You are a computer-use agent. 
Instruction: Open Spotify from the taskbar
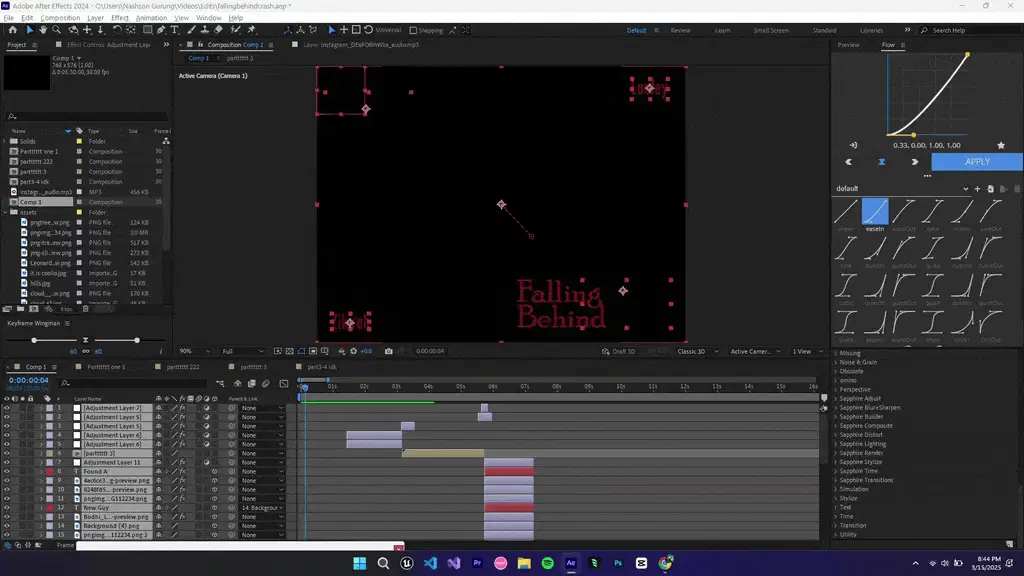[x=547, y=563]
